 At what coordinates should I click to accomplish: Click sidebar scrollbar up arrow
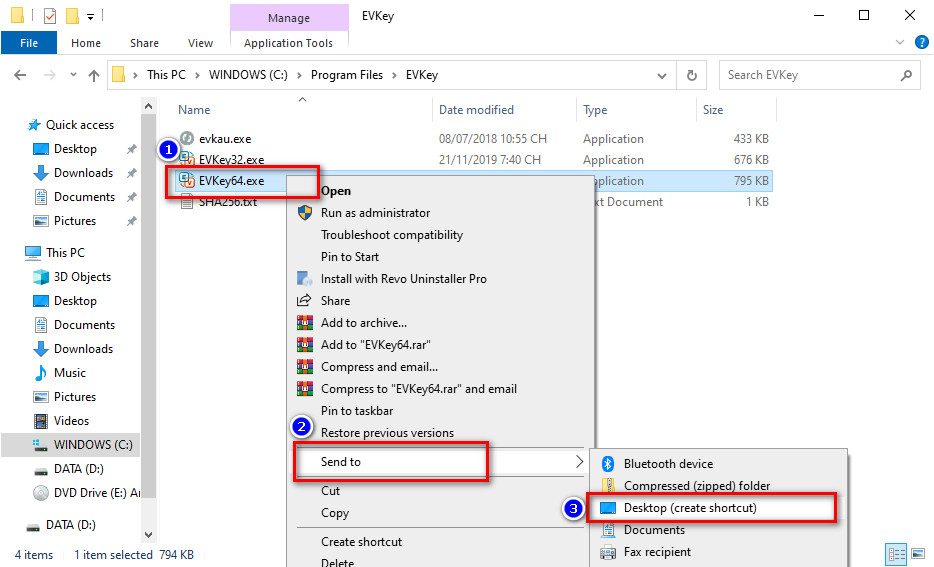pyautogui.click(x=148, y=107)
